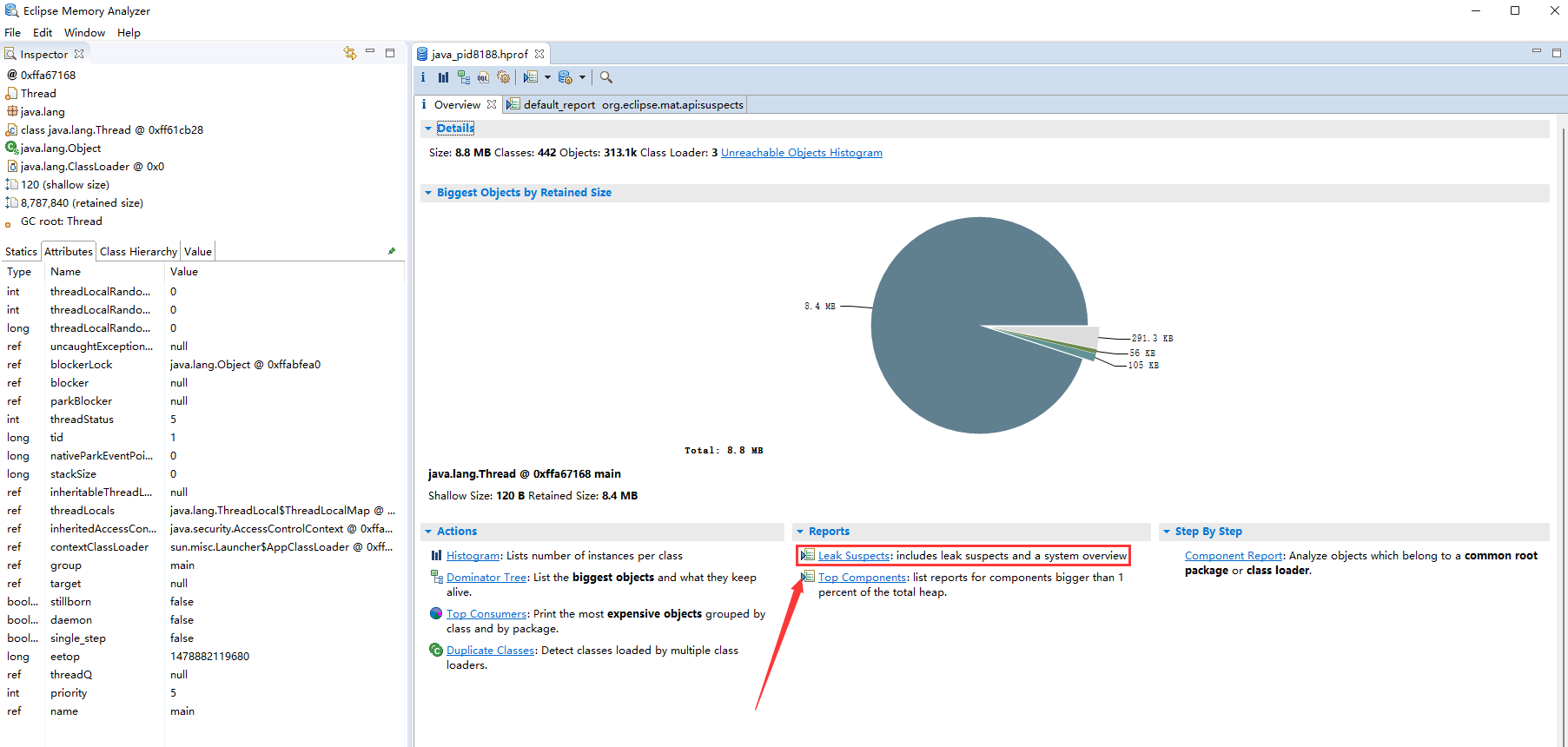Click the Unreachable Objects Histogram link

801,153
